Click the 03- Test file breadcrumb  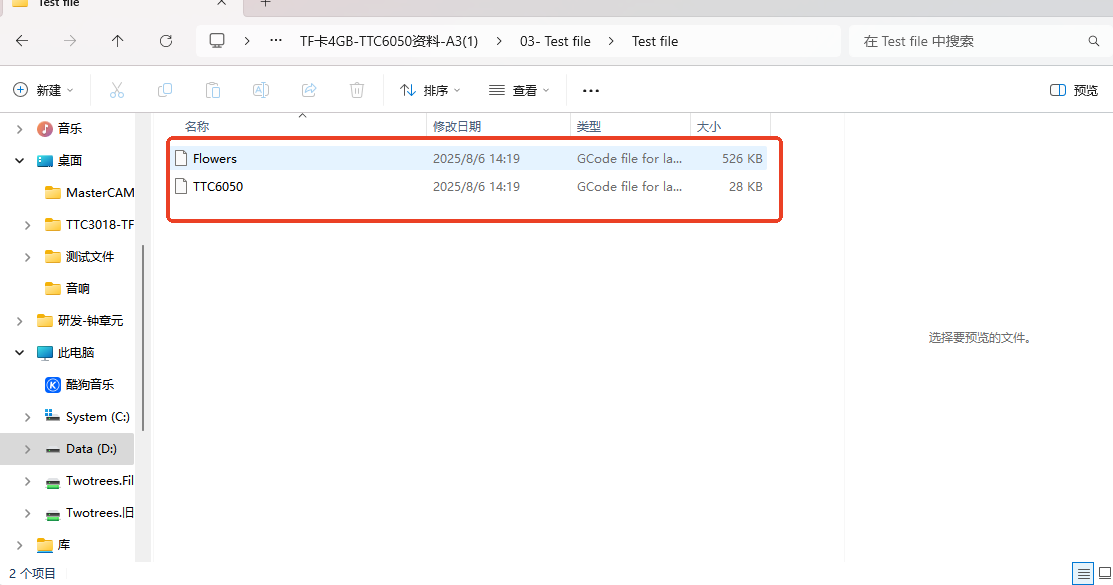pos(555,41)
